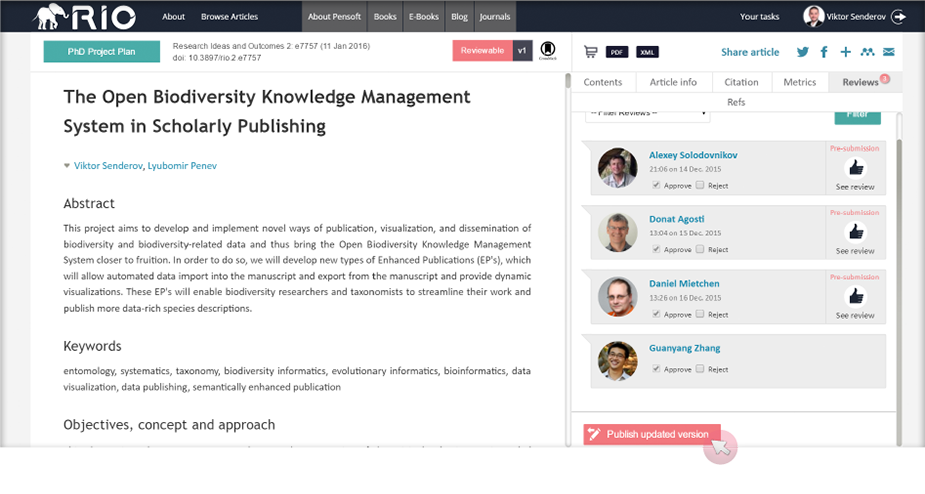Open the E-Books menu item
Viewport: 925px width, 494px height.
424,17
